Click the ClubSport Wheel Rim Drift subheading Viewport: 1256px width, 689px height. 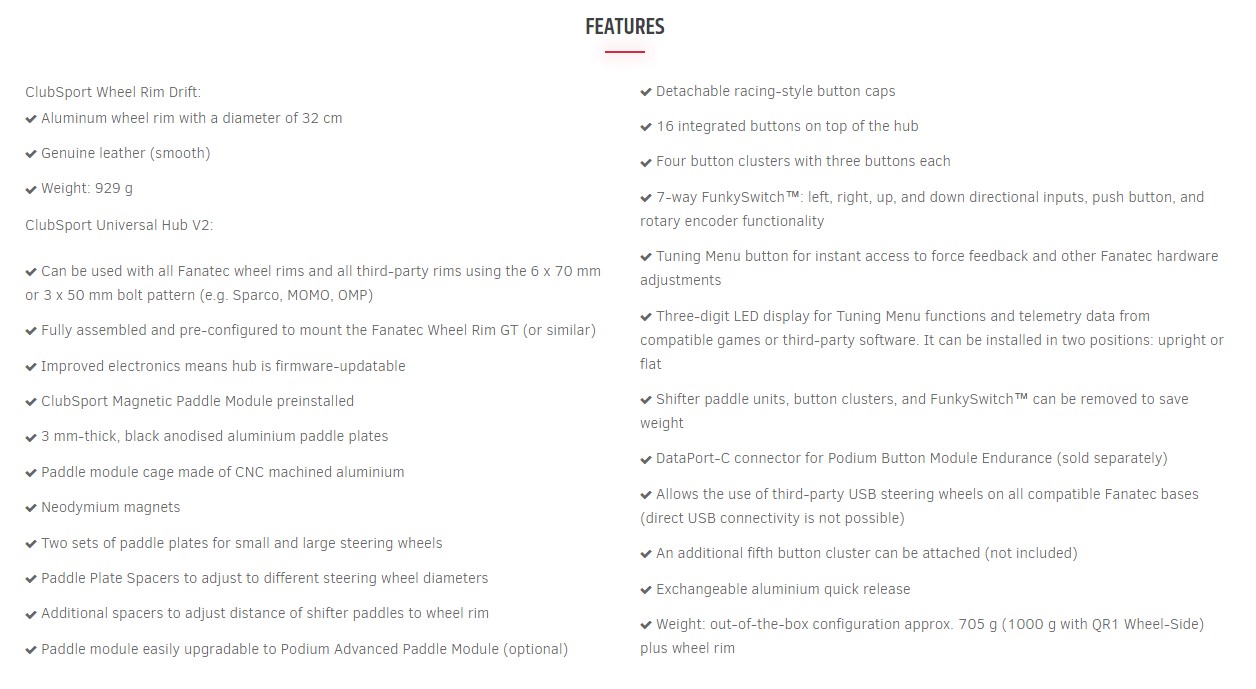pos(113,92)
